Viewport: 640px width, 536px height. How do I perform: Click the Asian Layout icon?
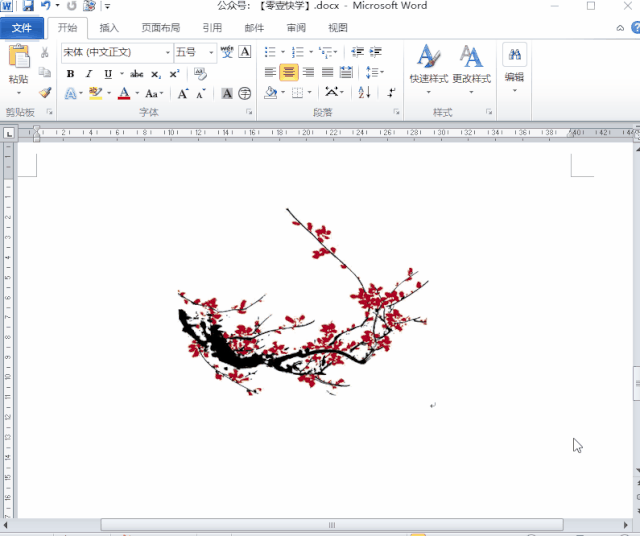[x=334, y=93]
